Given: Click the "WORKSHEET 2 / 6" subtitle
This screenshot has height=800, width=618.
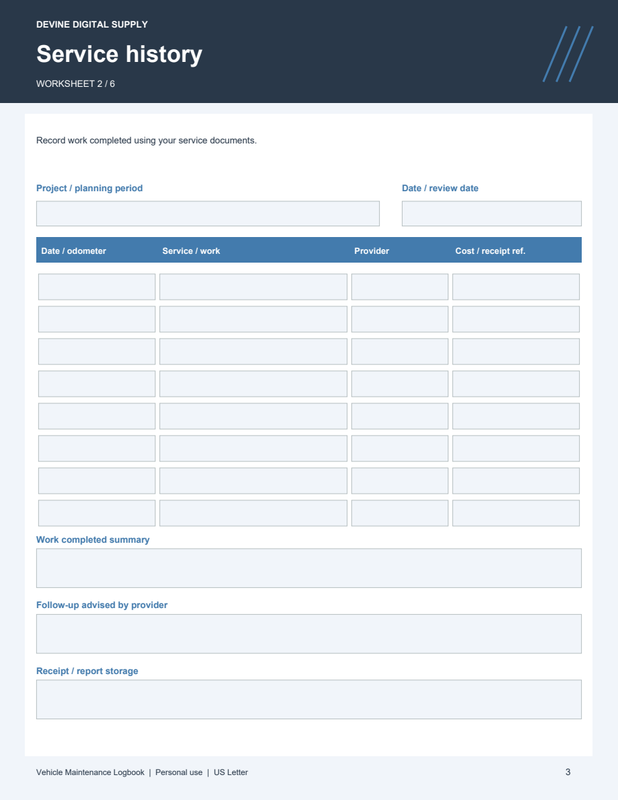Looking at the screenshot, I should tap(76, 84).
